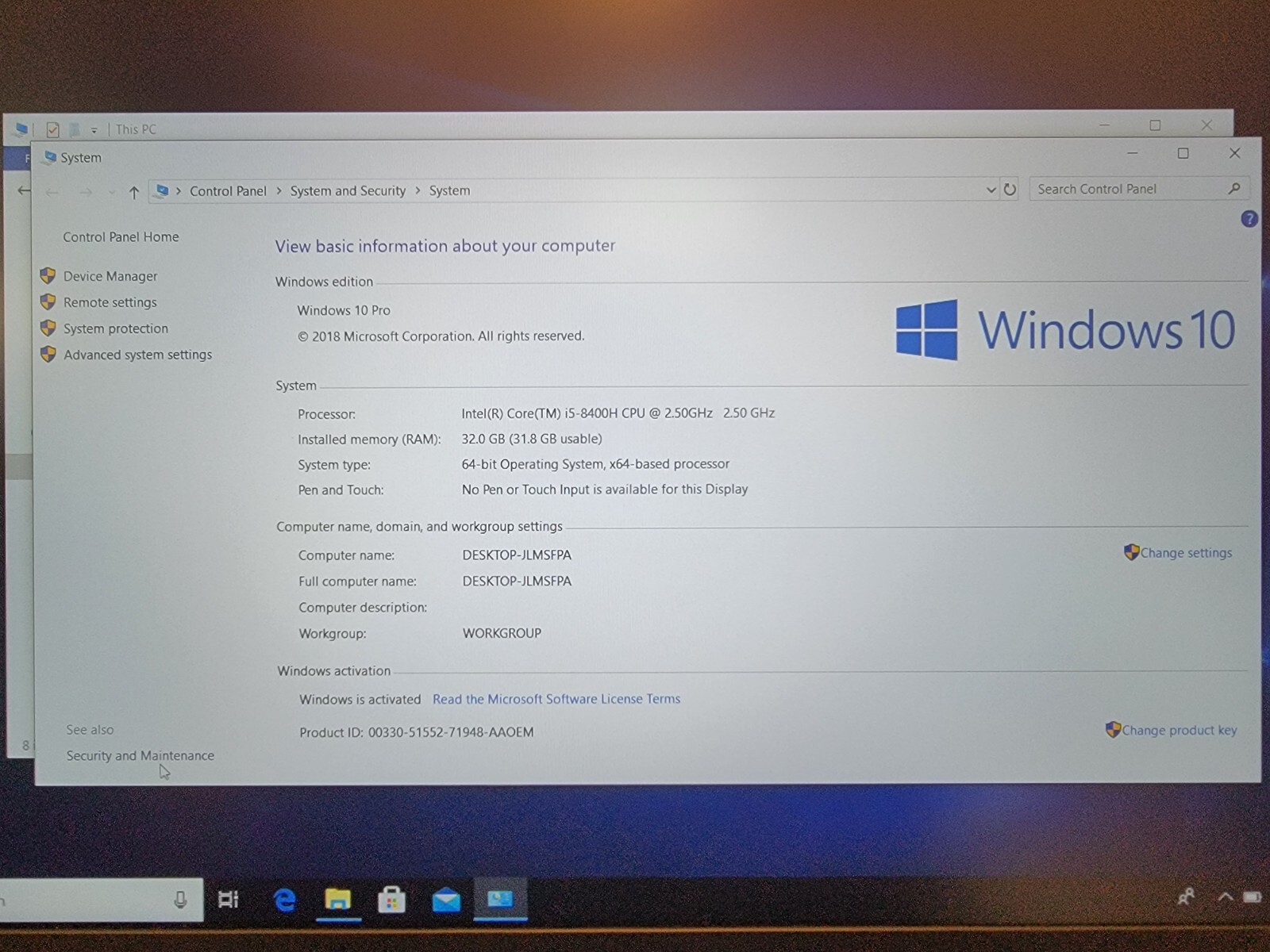Screen dimensions: 1270x952
Task: Open File Explorer from taskbar
Action: (338, 900)
